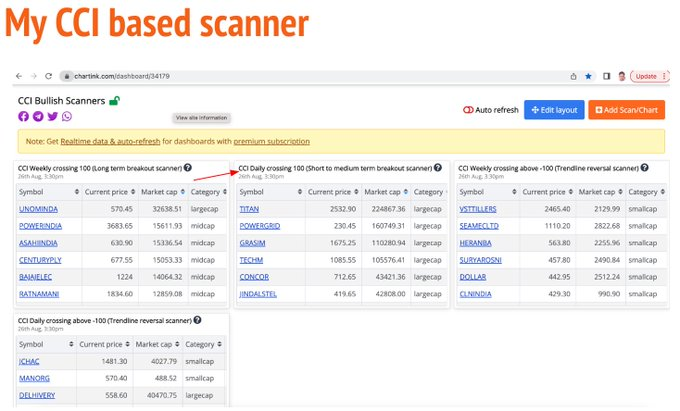Screen dimensions: 680x411
Task: Click the chartink address bar URL
Action: (x=121, y=76)
